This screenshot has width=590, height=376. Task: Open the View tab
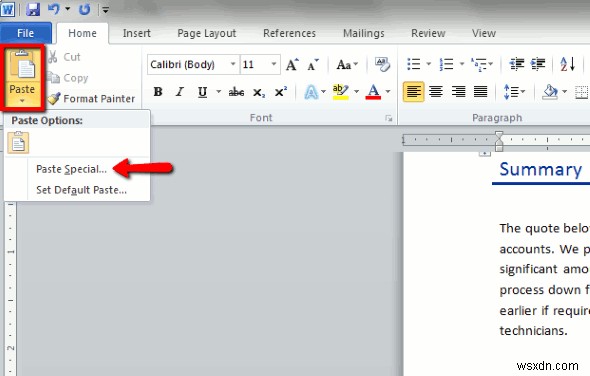tap(484, 33)
